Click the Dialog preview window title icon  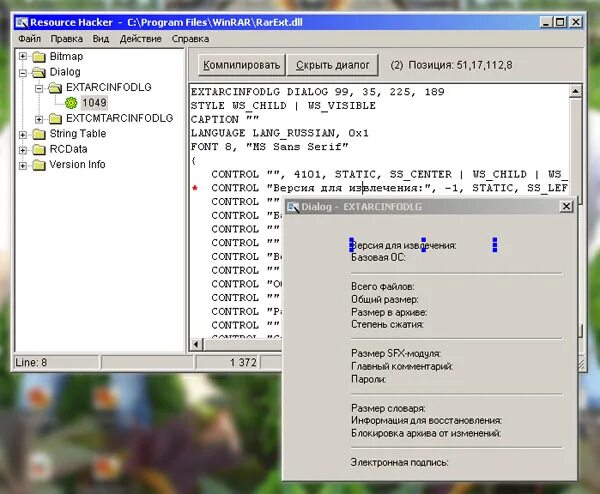point(293,207)
